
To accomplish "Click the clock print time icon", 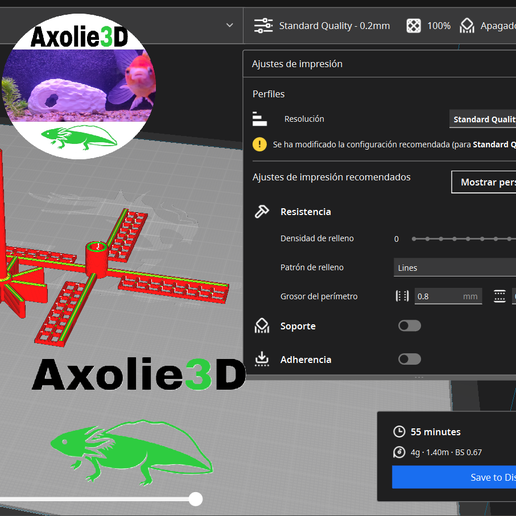I will 399,432.
